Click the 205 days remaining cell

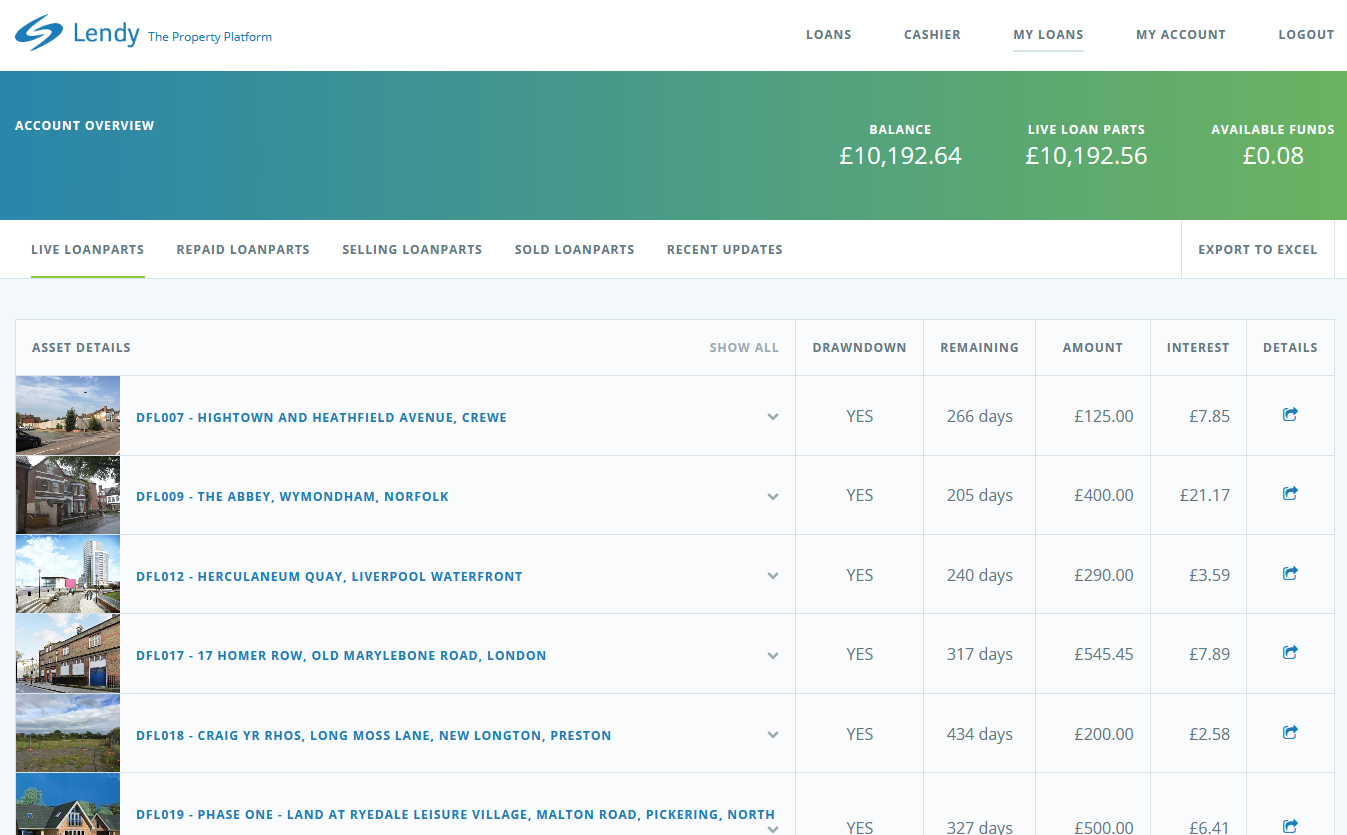click(980, 495)
